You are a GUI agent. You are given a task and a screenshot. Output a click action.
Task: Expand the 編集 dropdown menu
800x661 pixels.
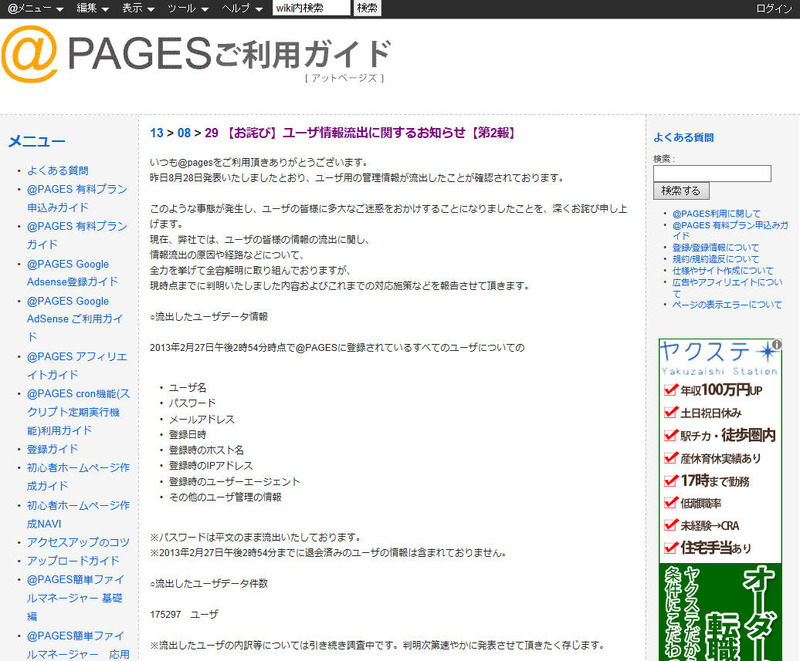[x=93, y=8]
